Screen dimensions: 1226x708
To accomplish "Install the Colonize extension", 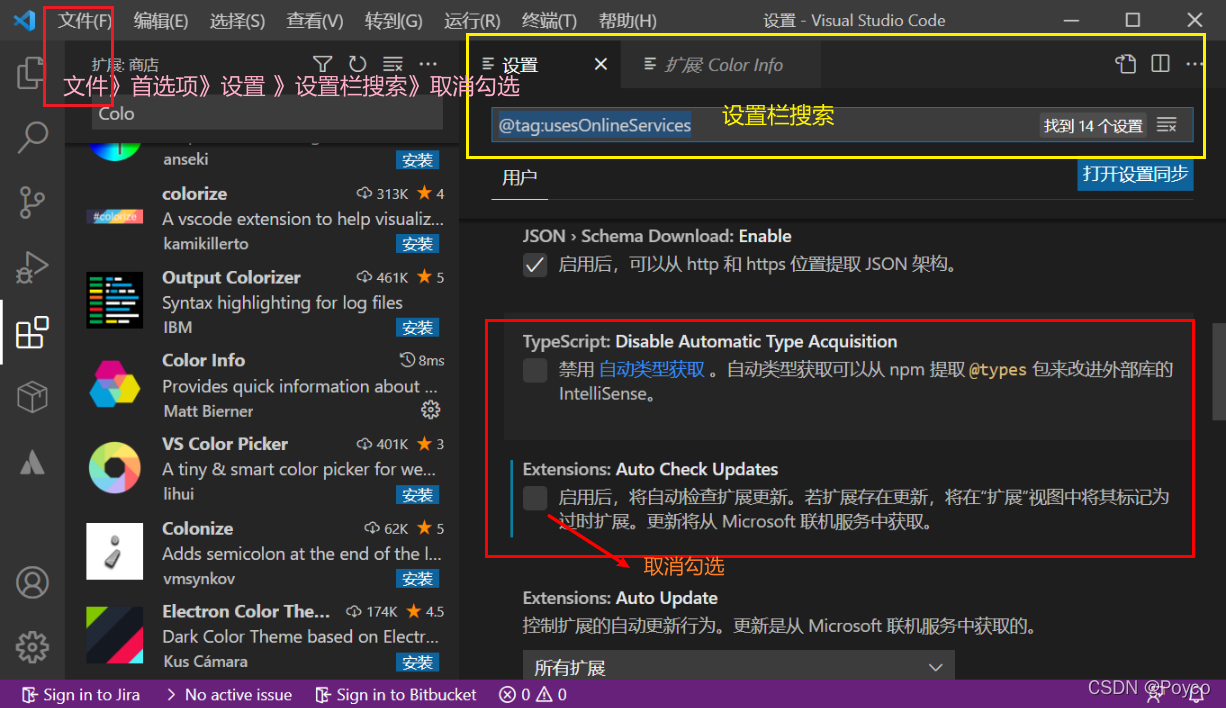I will (x=417, y=579).
